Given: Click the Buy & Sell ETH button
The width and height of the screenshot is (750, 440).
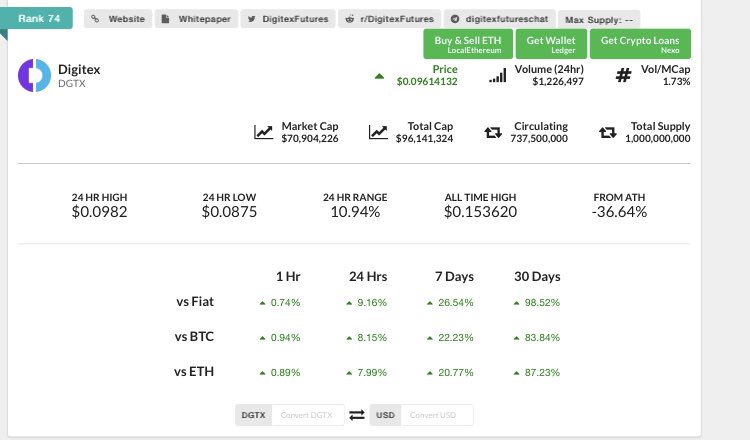Looking at the screenshot, I should [x=468, y=44].
